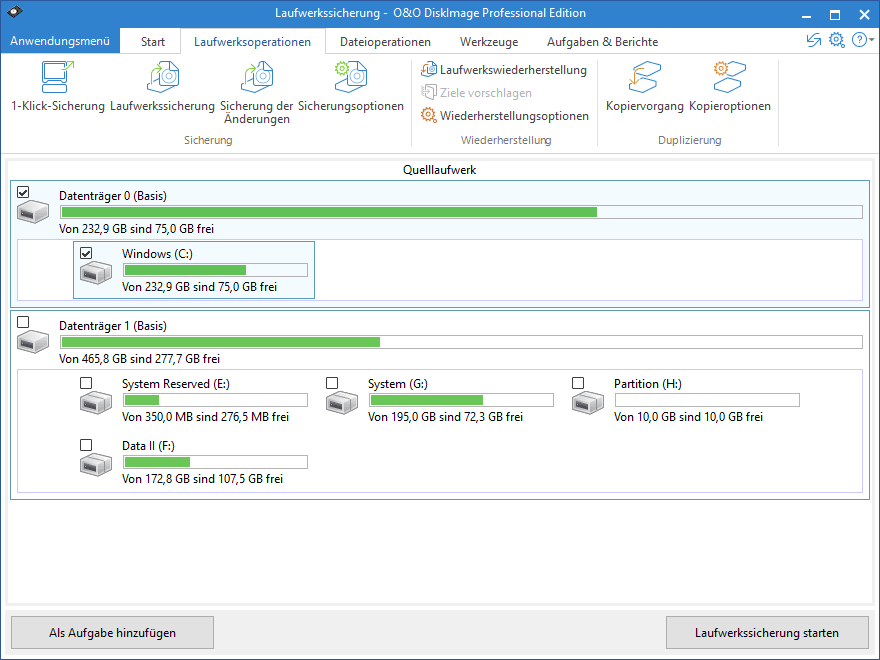Click the Data II (F:) usage bar
This screenshot has height=660, width=880.
[x=216, y=462]
